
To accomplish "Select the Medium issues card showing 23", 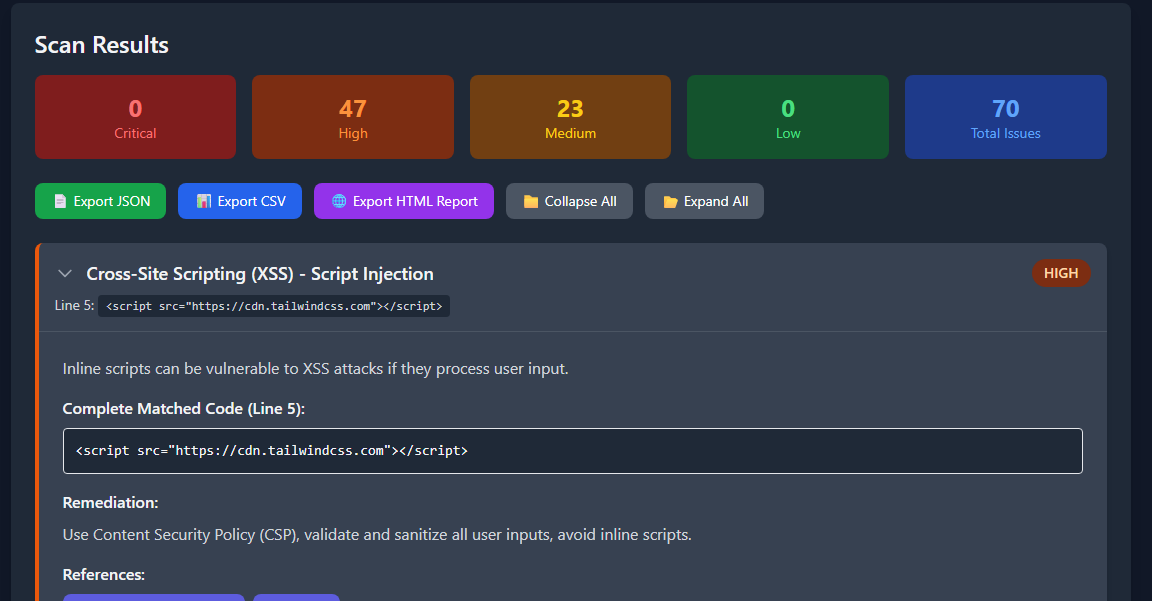I will pos(570,117).
